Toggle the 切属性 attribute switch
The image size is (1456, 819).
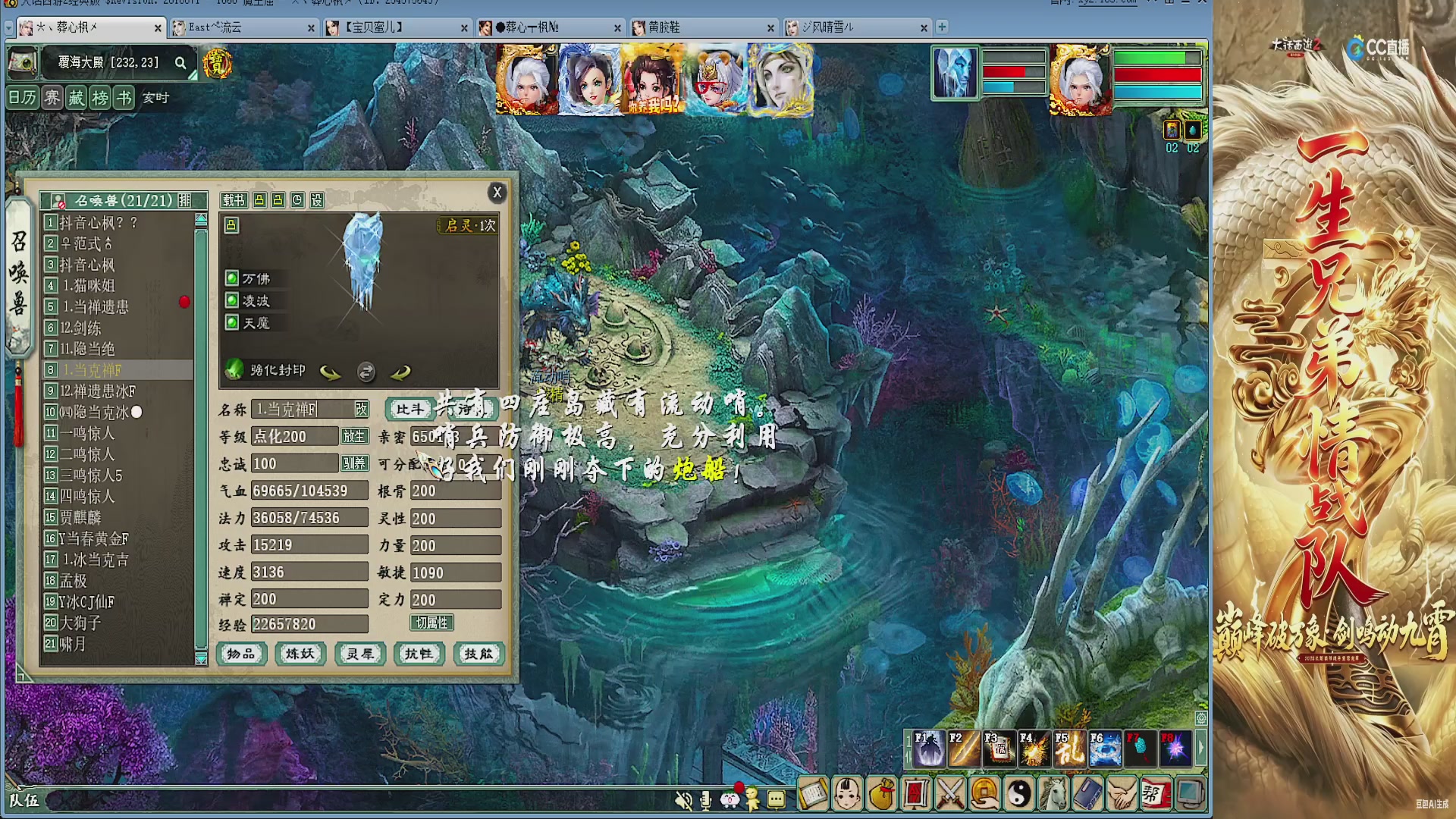coord(432,623)
